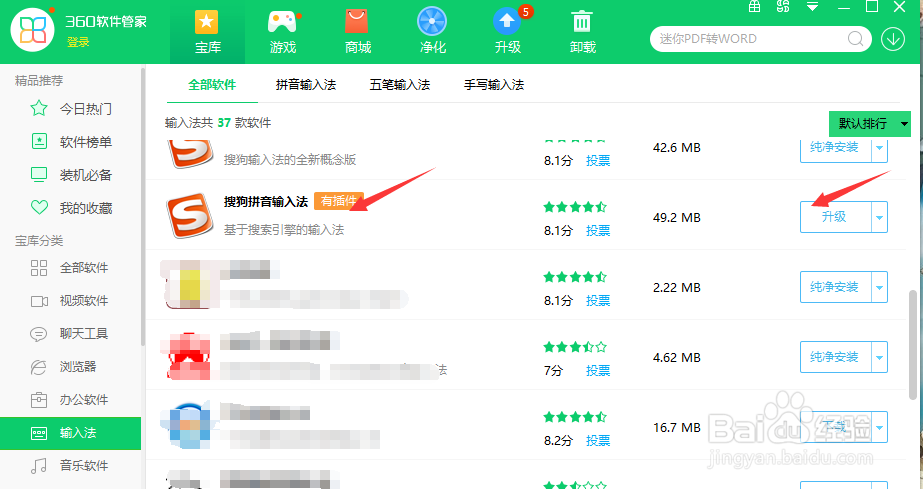923x489 pixels.
Task: Click 投票 in the 搜狗拼音输入法 row
Action: 597,231
